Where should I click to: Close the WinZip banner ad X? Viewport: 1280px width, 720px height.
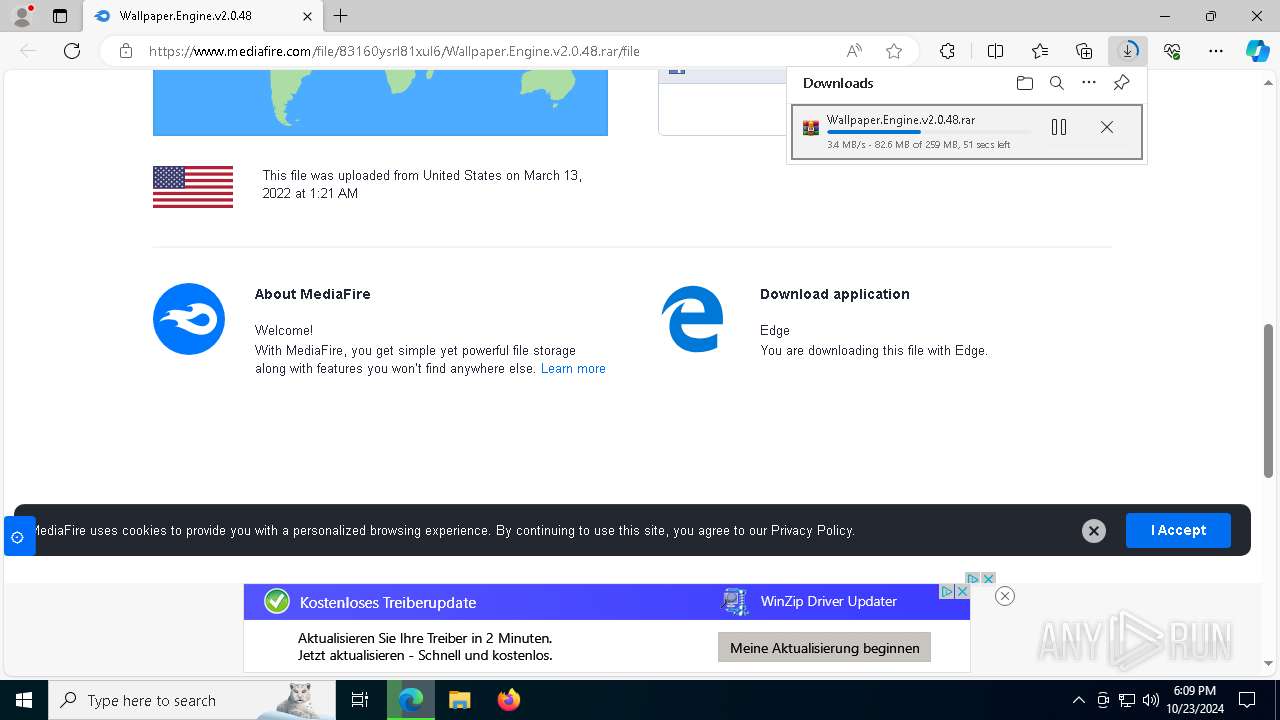pyautogui.click(x=962, y=591)
